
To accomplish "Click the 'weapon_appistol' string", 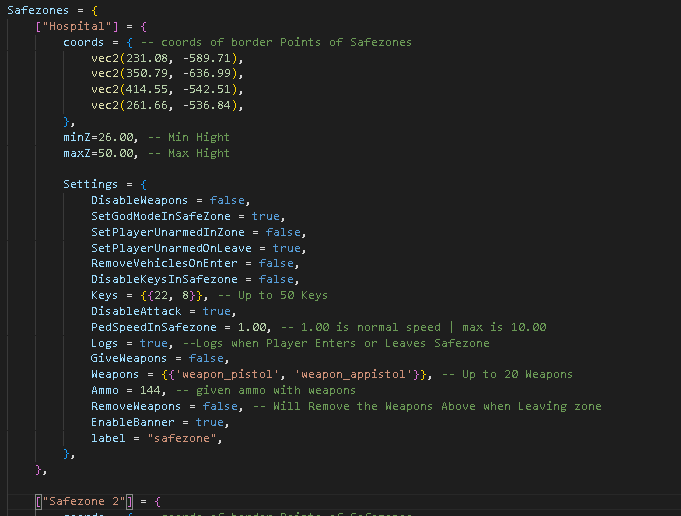I will (354, 374).
